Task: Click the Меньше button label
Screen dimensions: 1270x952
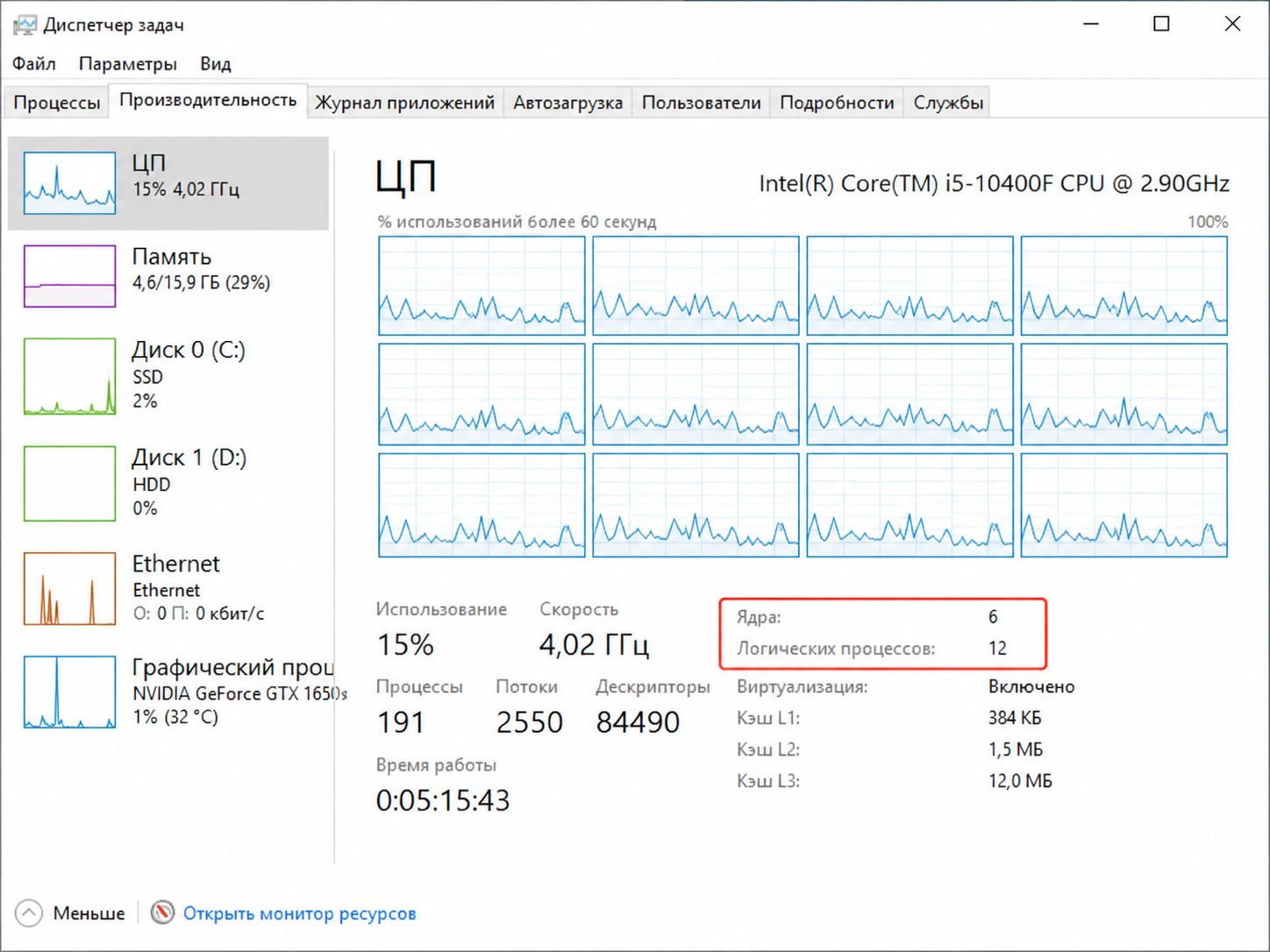Action: pos(89,913)
